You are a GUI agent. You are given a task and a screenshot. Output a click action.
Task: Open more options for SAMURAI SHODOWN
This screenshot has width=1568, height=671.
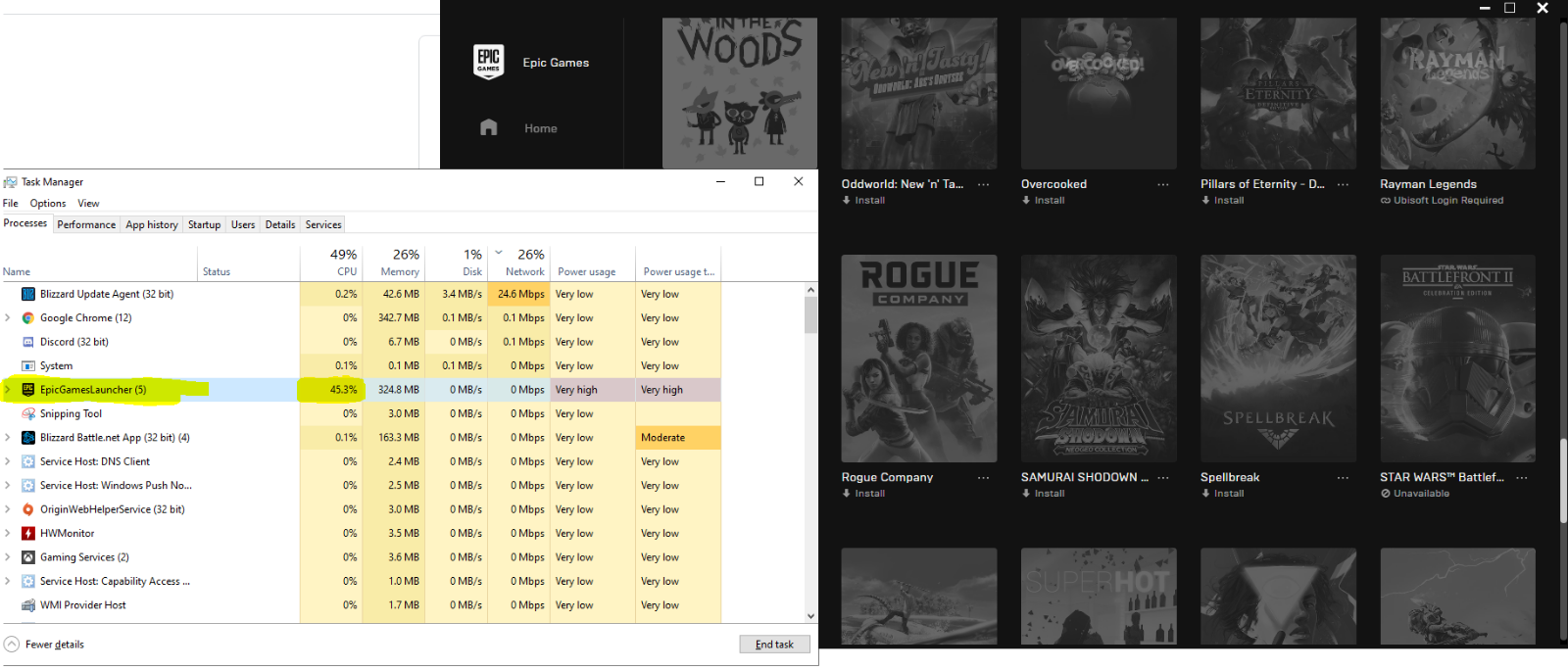point(1162,478)
